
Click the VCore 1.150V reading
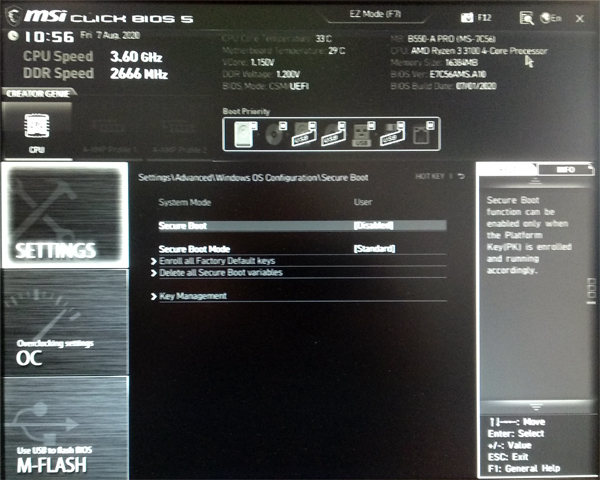coord(248,62)
